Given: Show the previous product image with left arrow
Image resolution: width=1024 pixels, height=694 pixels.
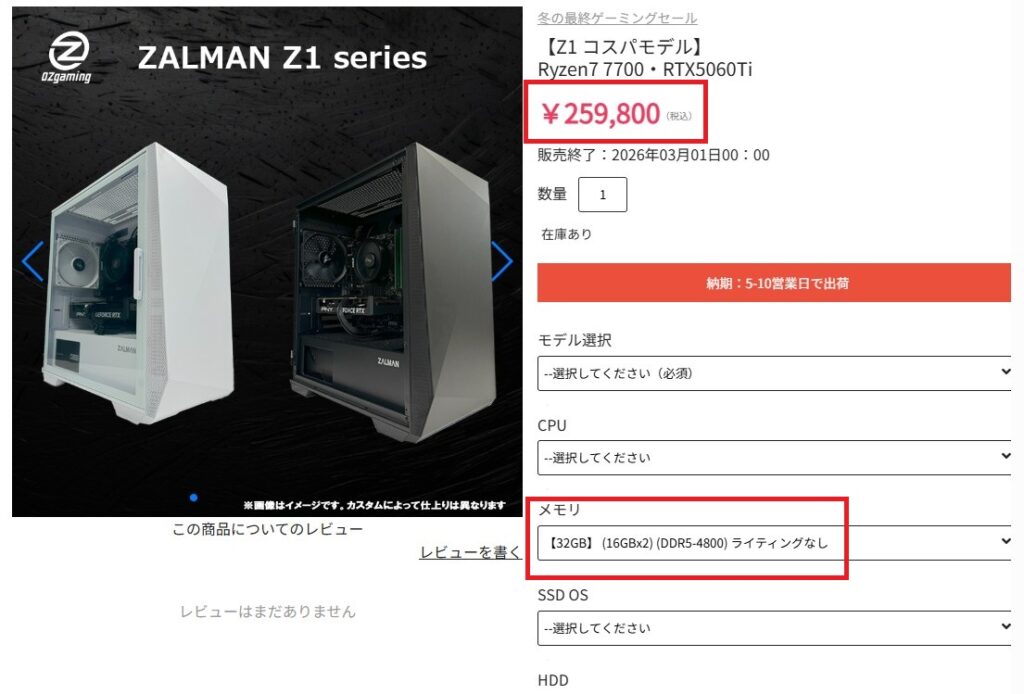Looking at the screenshot, I should [33, 261].
